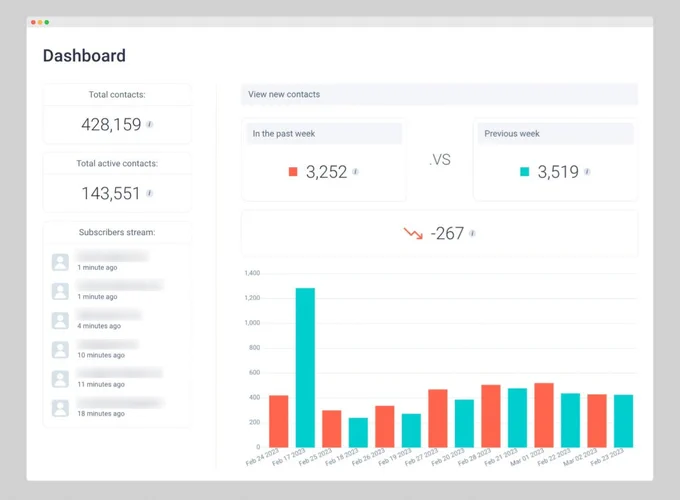Click the 143,551 active contacts value

tap(111, 193)
